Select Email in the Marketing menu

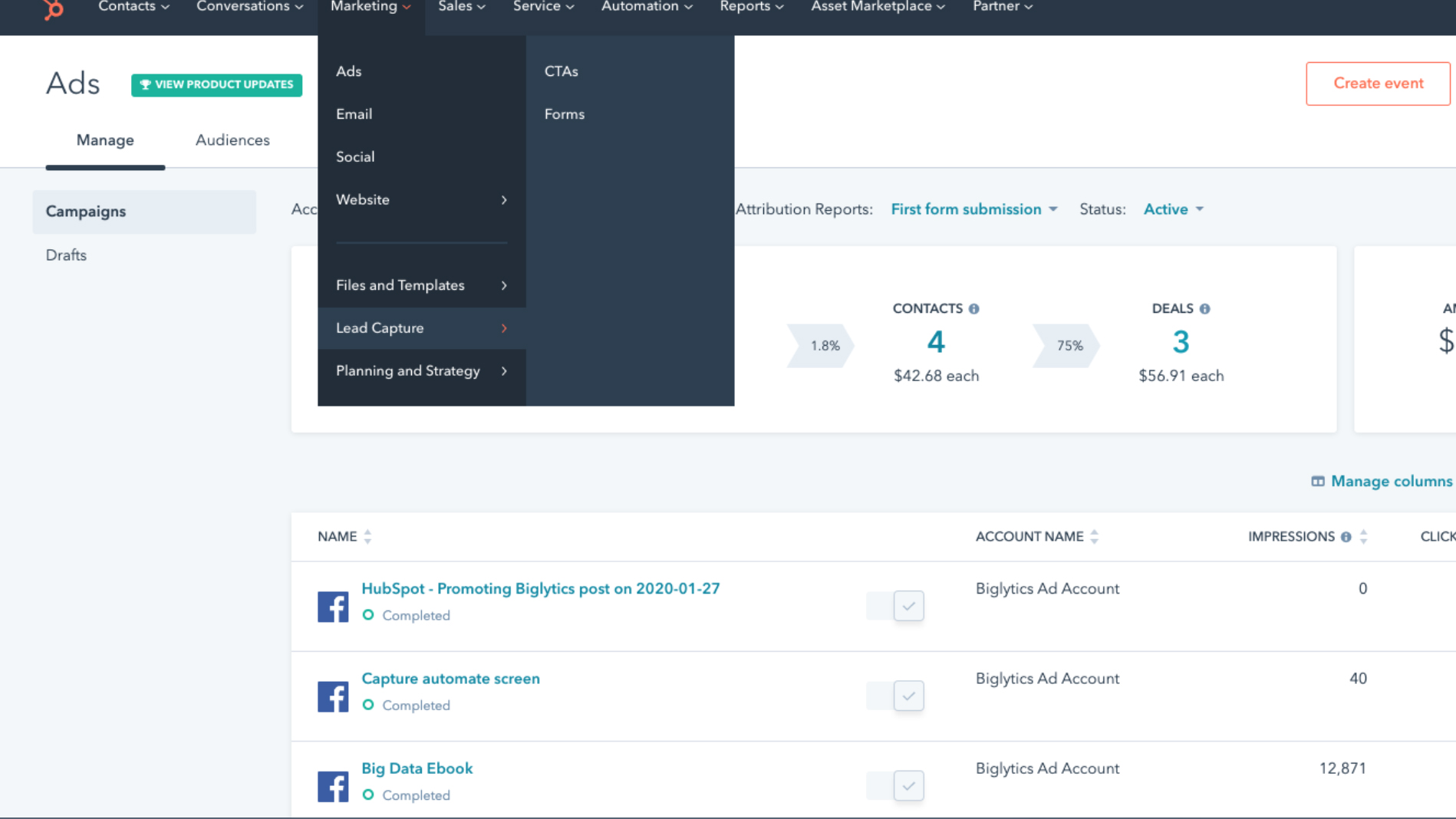(x=422, y=114)
